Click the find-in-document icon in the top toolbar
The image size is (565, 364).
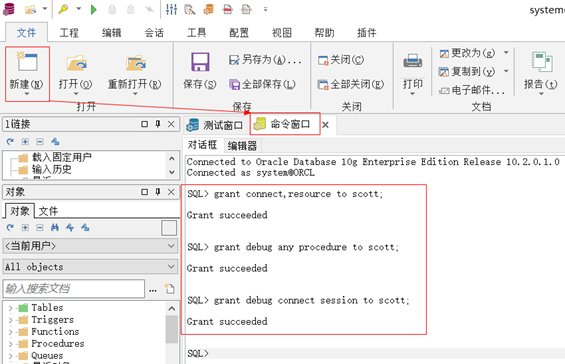click(190, 9)
